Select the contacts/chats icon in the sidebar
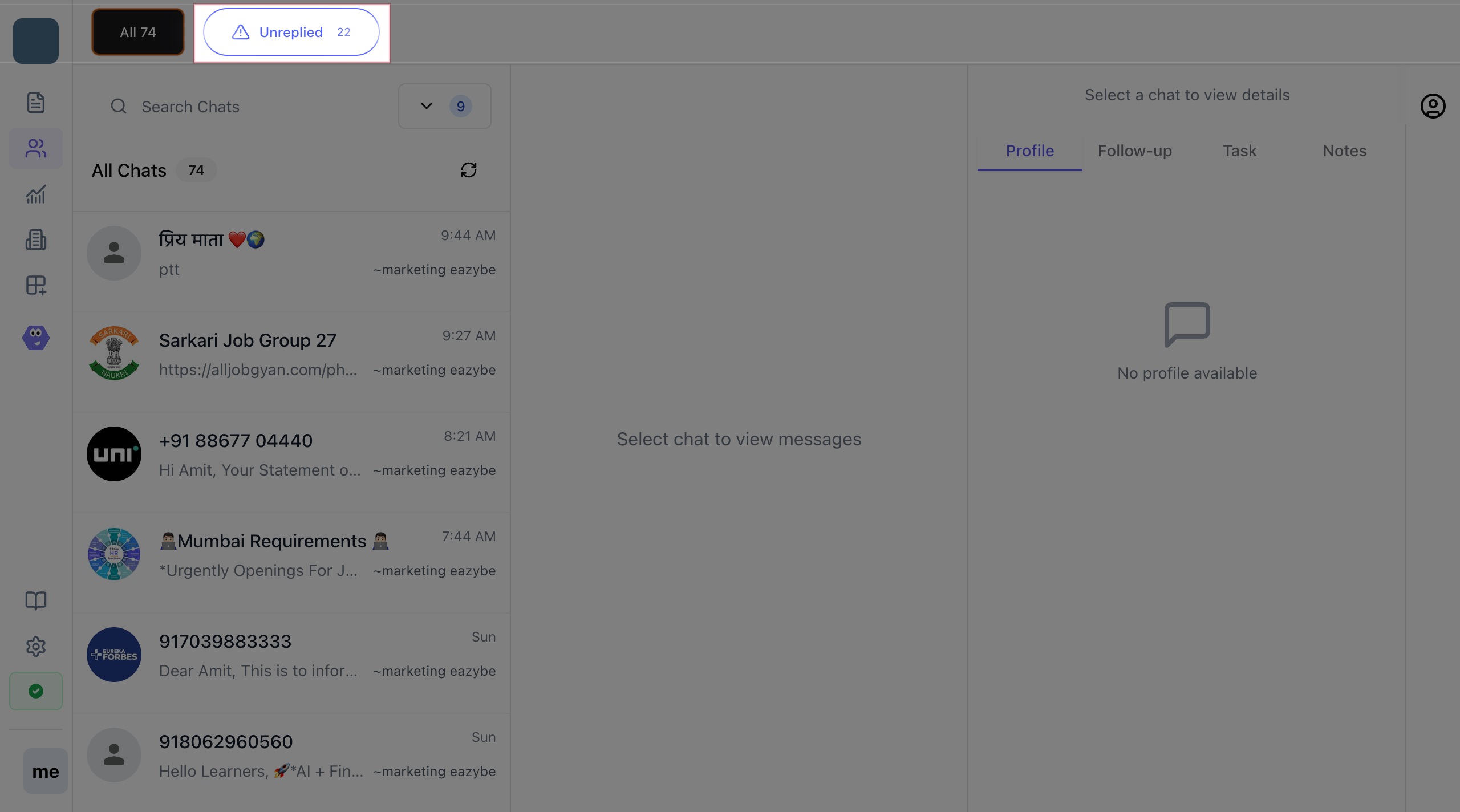 [x=36, y=148]
